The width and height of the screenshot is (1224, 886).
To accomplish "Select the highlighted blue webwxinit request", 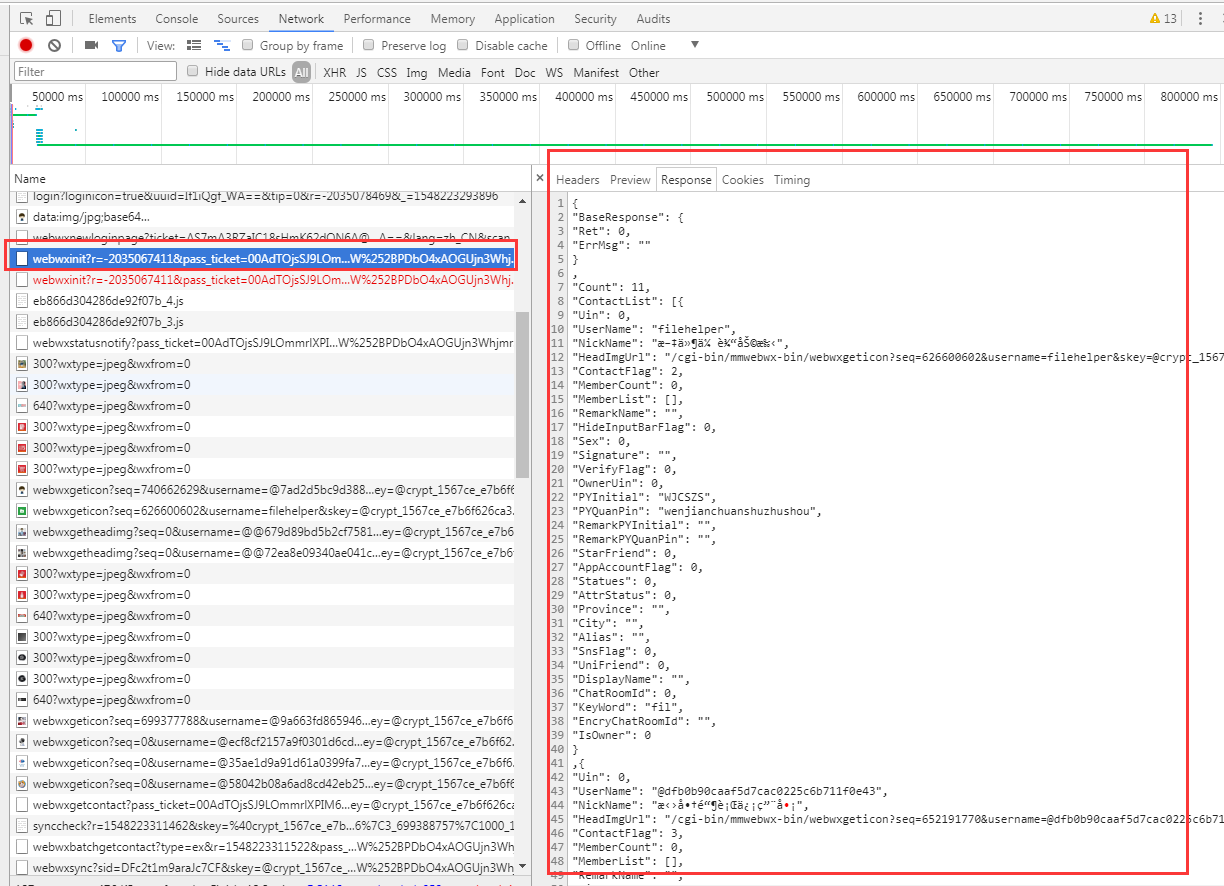I will click(264, 259).
